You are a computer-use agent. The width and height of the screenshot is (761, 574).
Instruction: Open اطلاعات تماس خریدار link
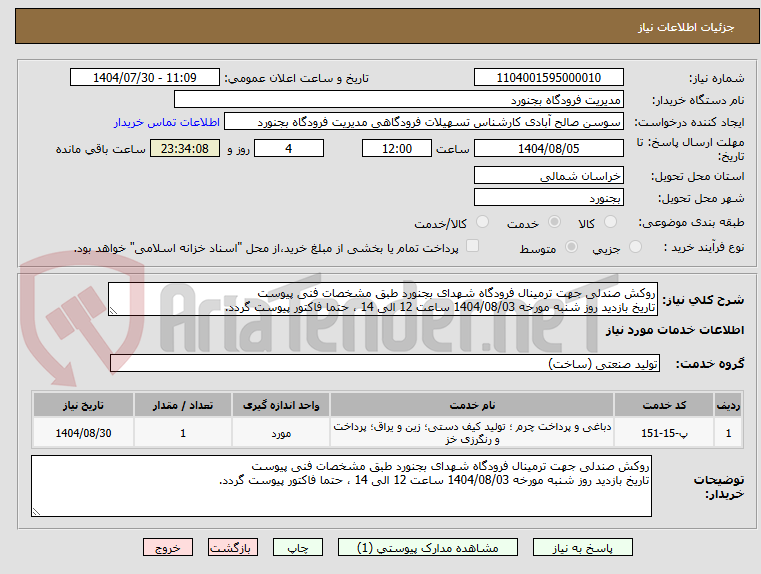coord(167,122)
